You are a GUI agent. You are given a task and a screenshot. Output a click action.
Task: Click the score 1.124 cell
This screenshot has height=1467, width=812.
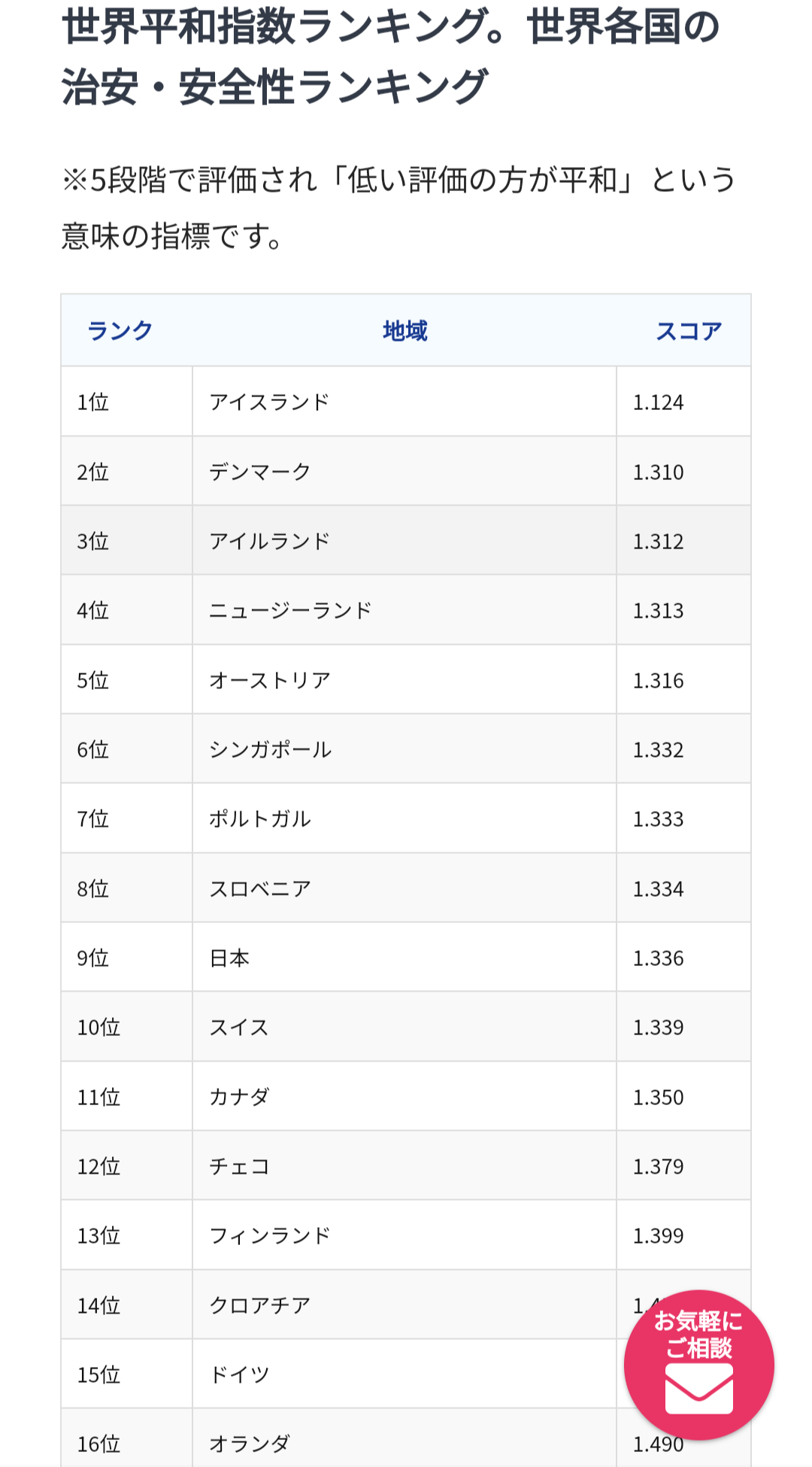[x=658, y=402]
